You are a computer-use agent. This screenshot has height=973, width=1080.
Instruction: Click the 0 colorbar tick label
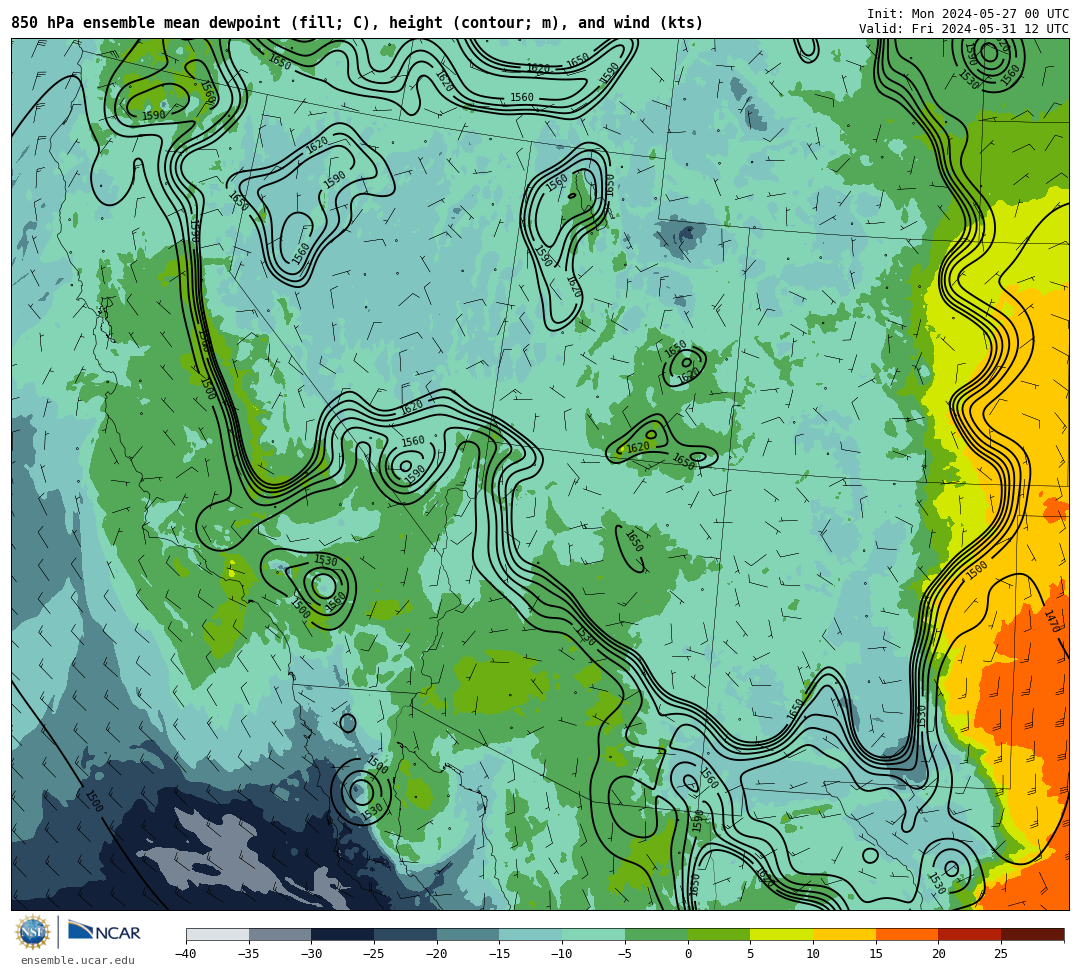[x=688, y=954]
